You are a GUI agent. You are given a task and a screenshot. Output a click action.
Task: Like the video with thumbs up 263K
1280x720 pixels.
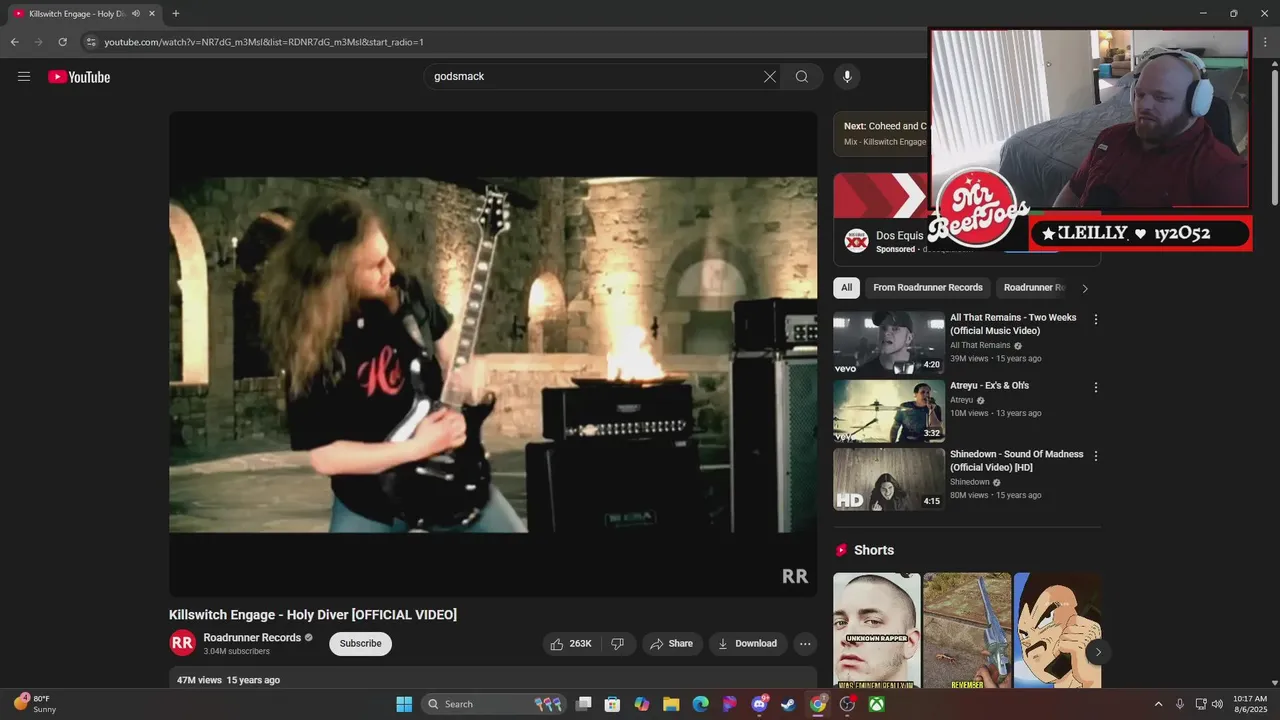pyautogui.click(x=570, y=644)
